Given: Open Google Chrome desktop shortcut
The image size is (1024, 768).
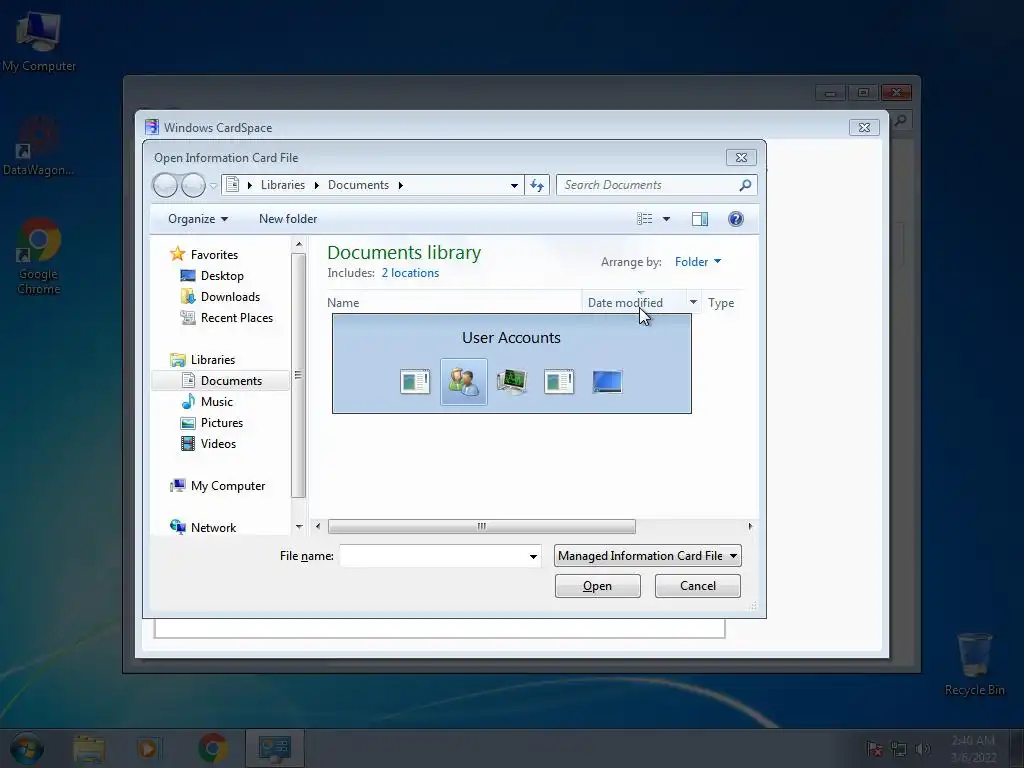Looking at the screenshot, I should coord(39,257).
